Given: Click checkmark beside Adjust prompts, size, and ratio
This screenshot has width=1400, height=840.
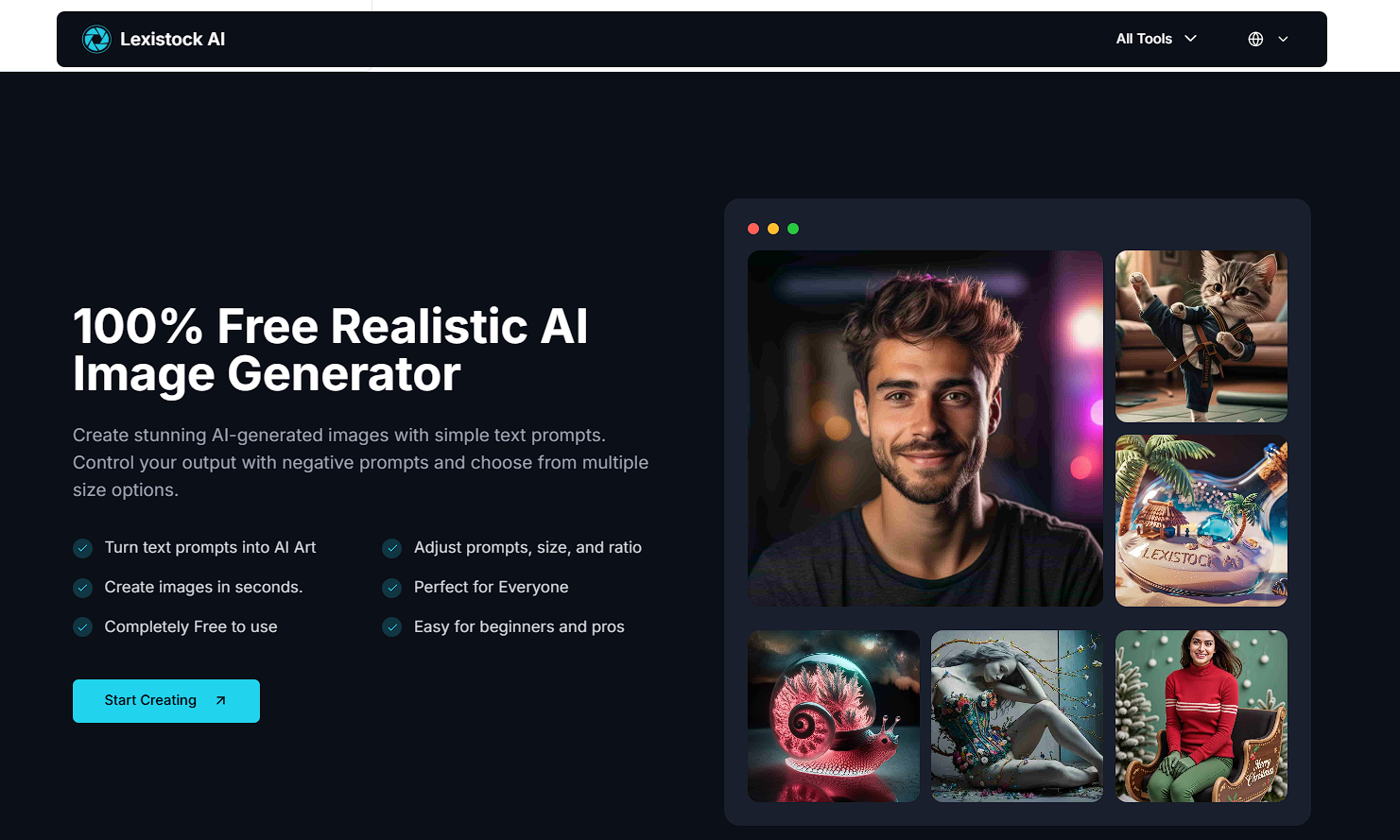Looking at the screenshot, I should tap(392, 548).
